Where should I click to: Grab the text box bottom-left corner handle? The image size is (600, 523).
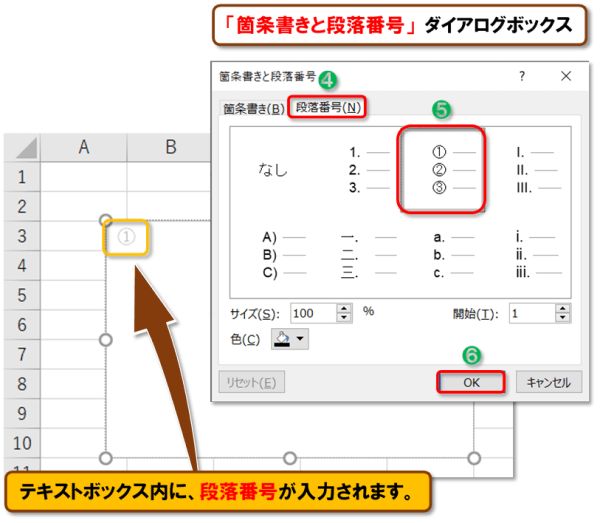(106, 458)
